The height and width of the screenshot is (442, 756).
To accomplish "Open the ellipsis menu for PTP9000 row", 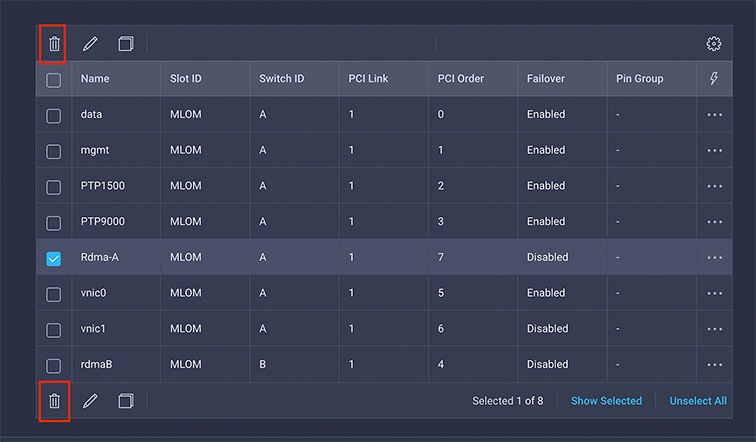I will coord(715,222).
